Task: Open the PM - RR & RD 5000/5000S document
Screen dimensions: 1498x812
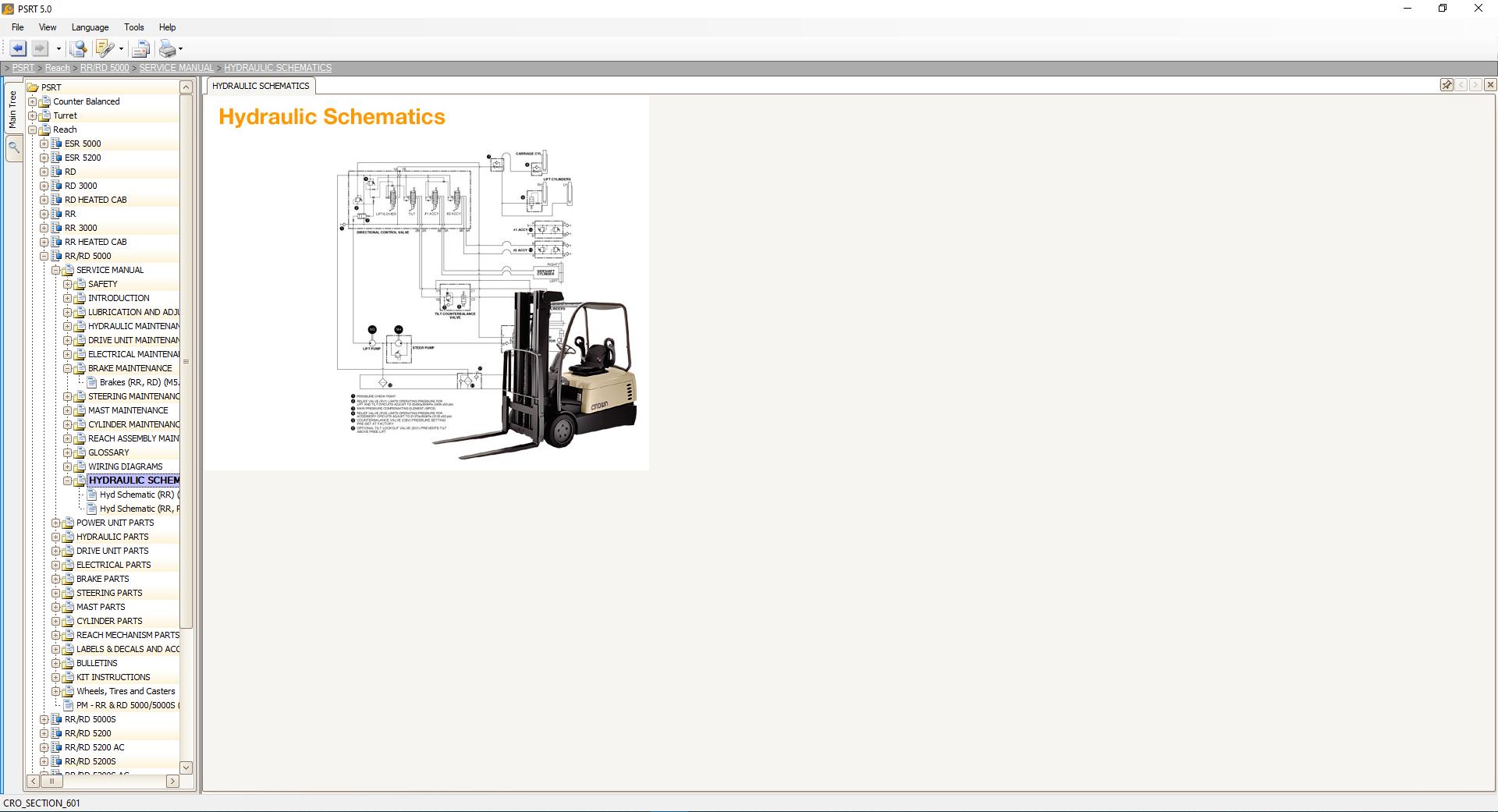Action: [127, 705]
